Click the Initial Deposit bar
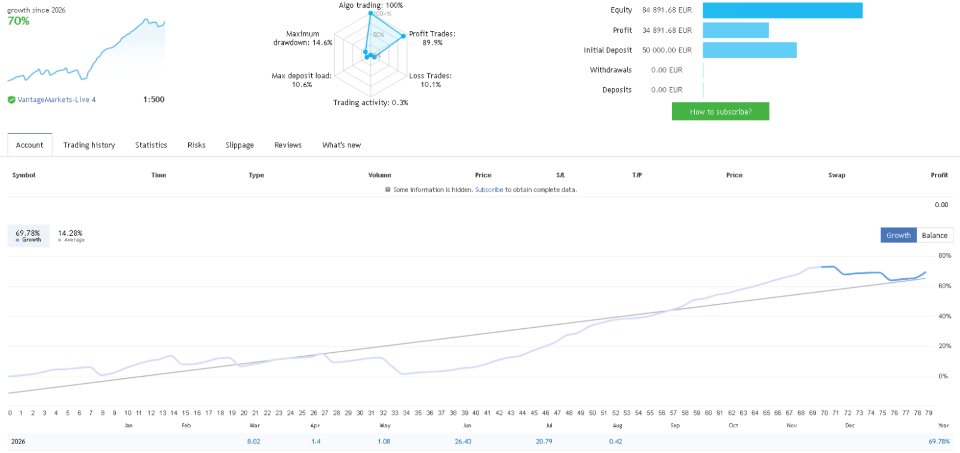 [749, 50]
